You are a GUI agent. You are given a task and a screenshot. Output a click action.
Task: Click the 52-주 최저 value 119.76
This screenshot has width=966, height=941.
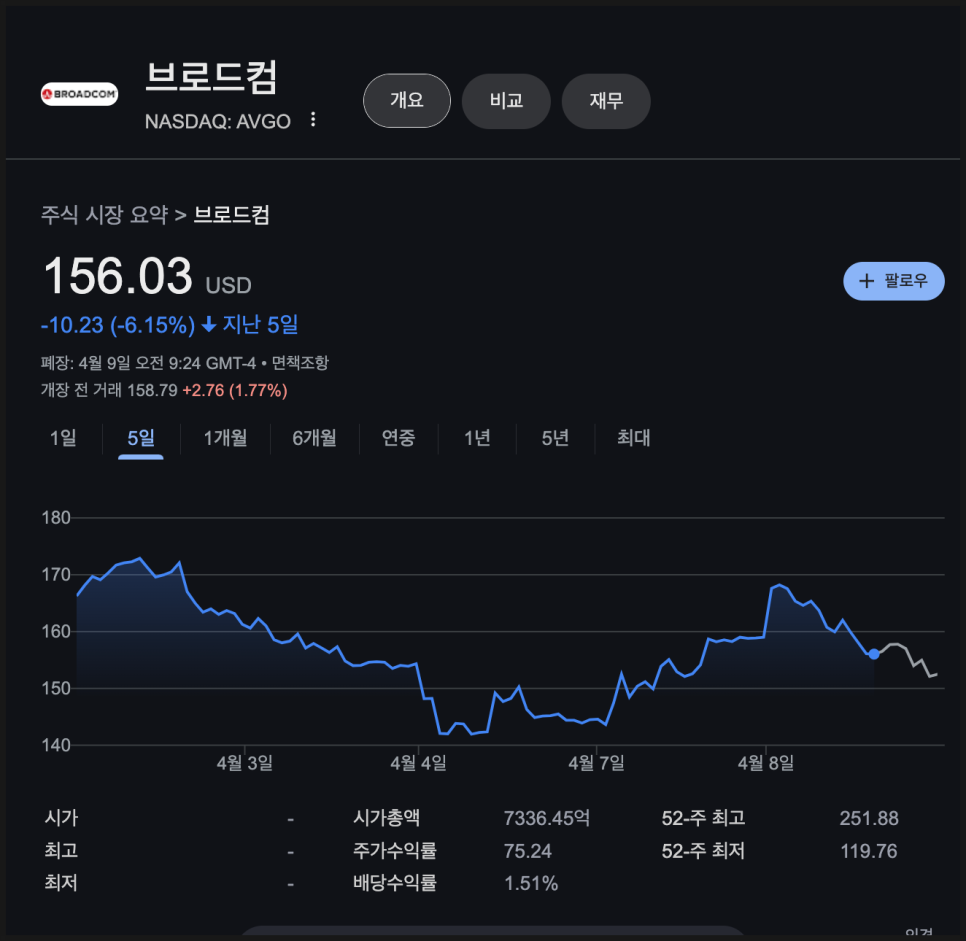(869, 851)
